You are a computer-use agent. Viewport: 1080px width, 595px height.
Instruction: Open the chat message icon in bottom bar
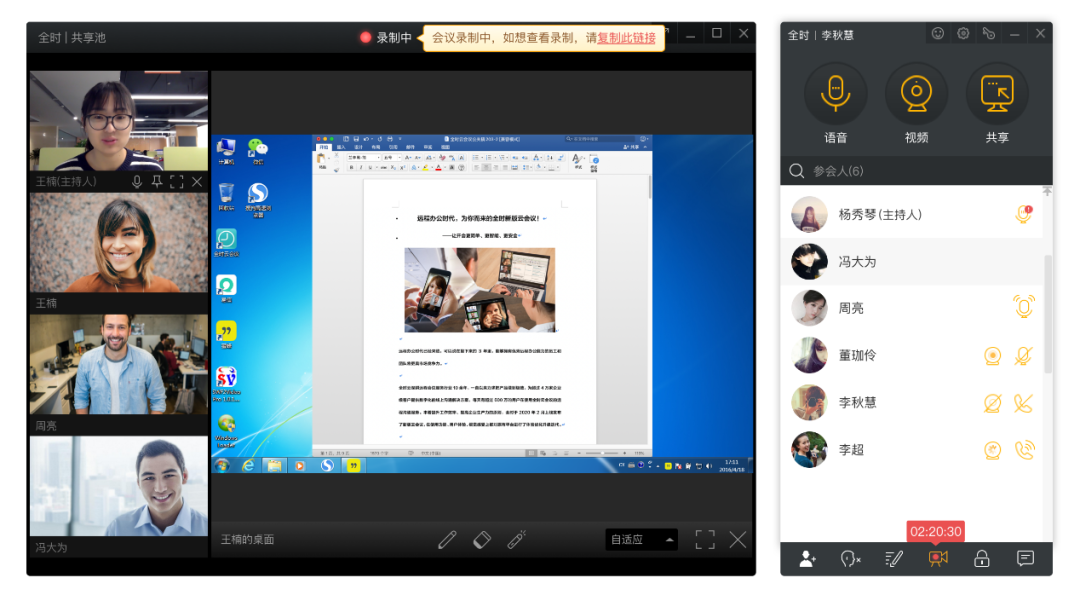point(1025,558)
